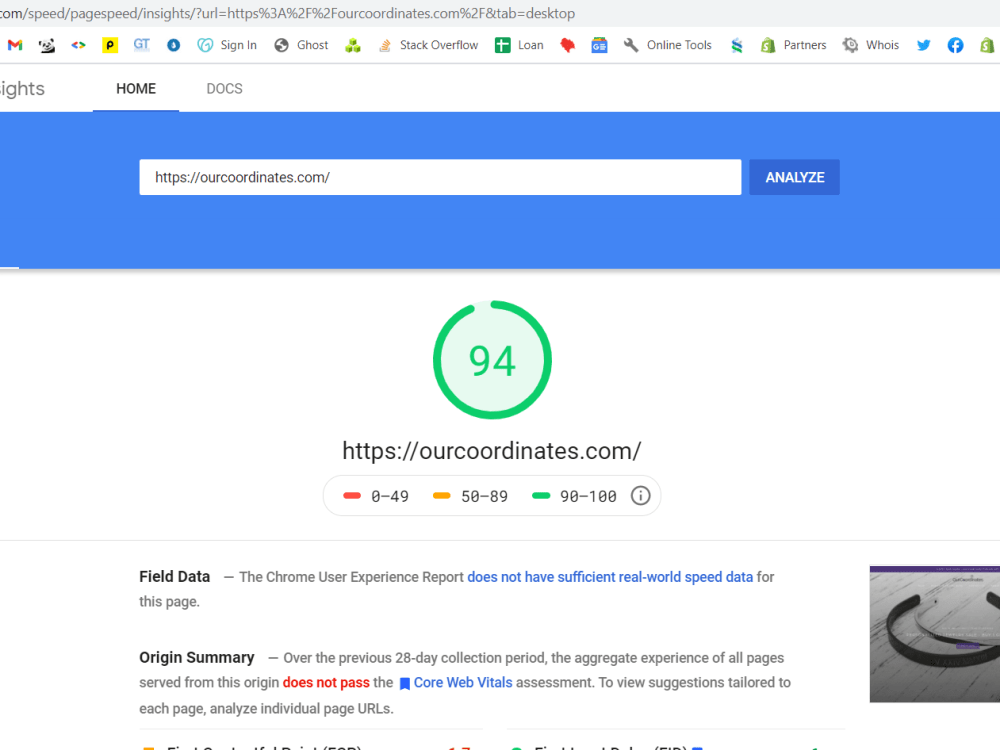Image resolution: width=1000 pixels, height=750 pixels.
Task: Click the Field Data heading
Action: [x=175, y=577]
